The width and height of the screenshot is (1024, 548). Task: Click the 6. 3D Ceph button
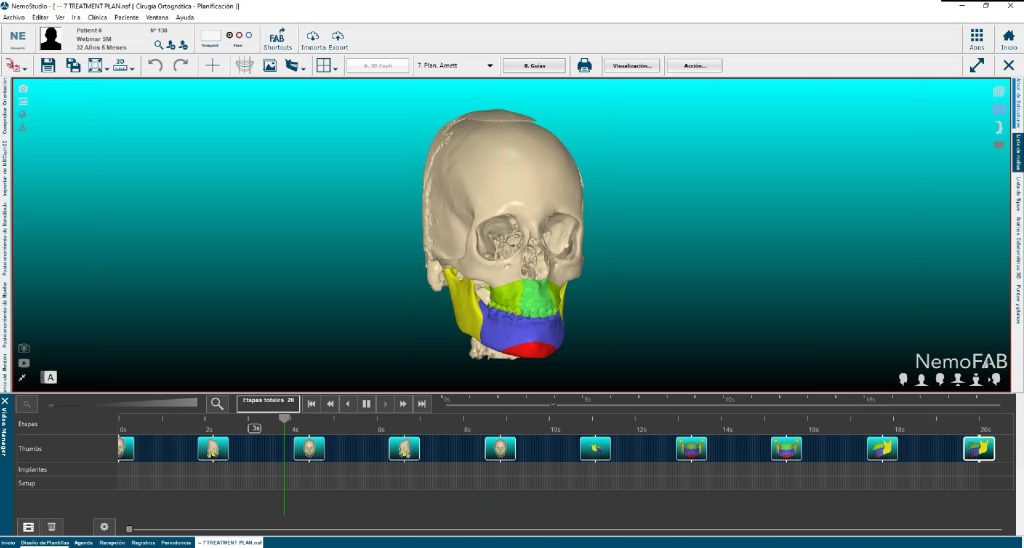378,66
